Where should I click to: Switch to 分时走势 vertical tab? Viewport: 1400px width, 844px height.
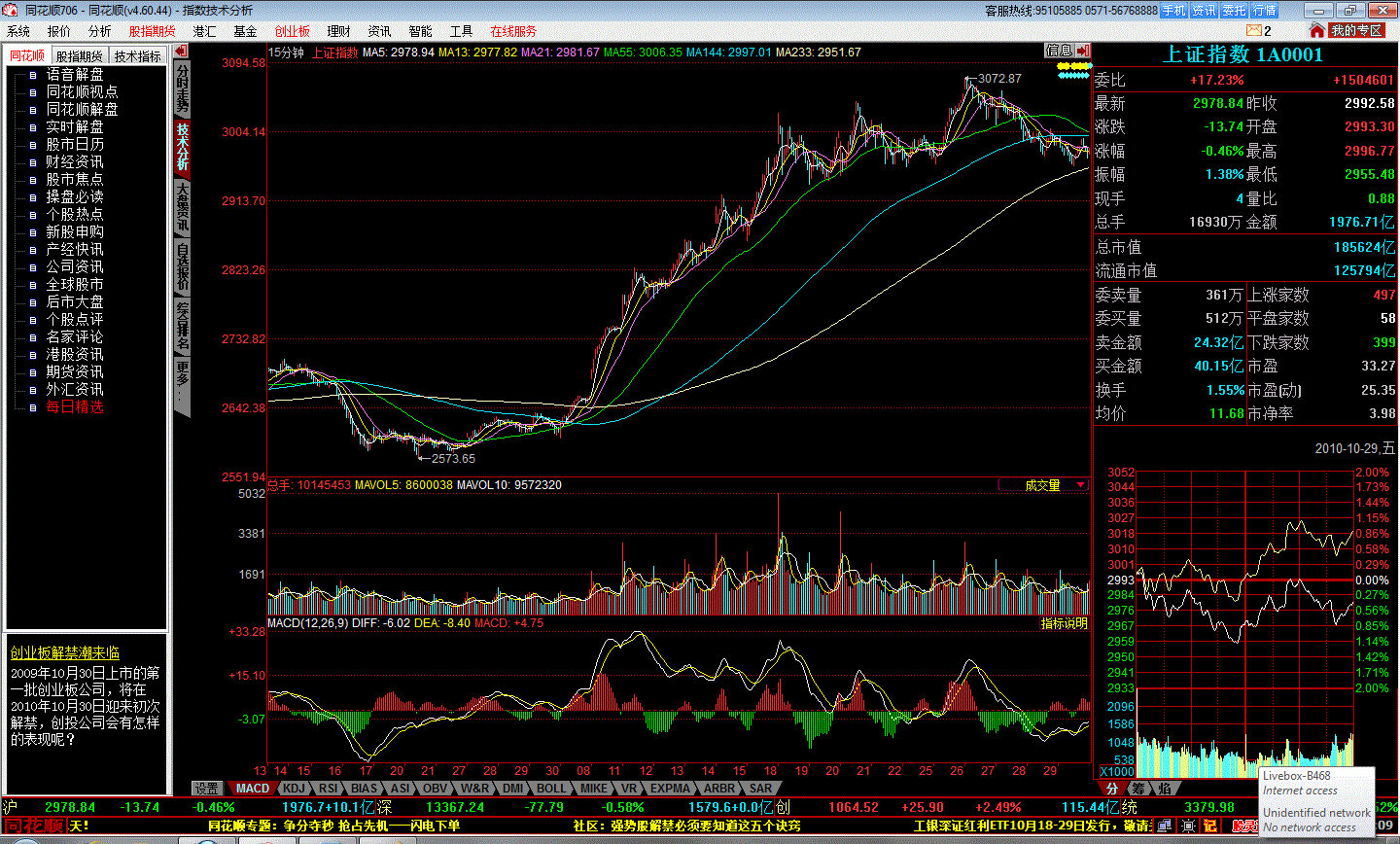[182, 88]
